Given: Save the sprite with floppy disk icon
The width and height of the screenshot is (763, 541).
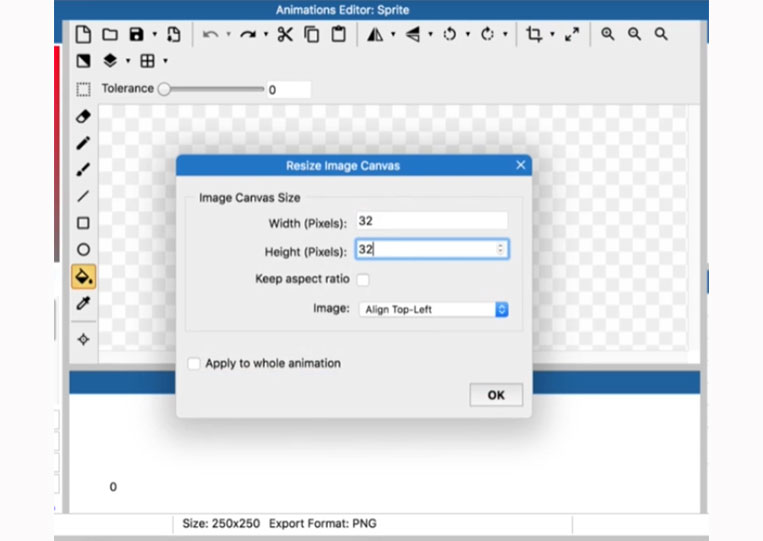Looking at the screenshot, I should (x=137, y=35).
